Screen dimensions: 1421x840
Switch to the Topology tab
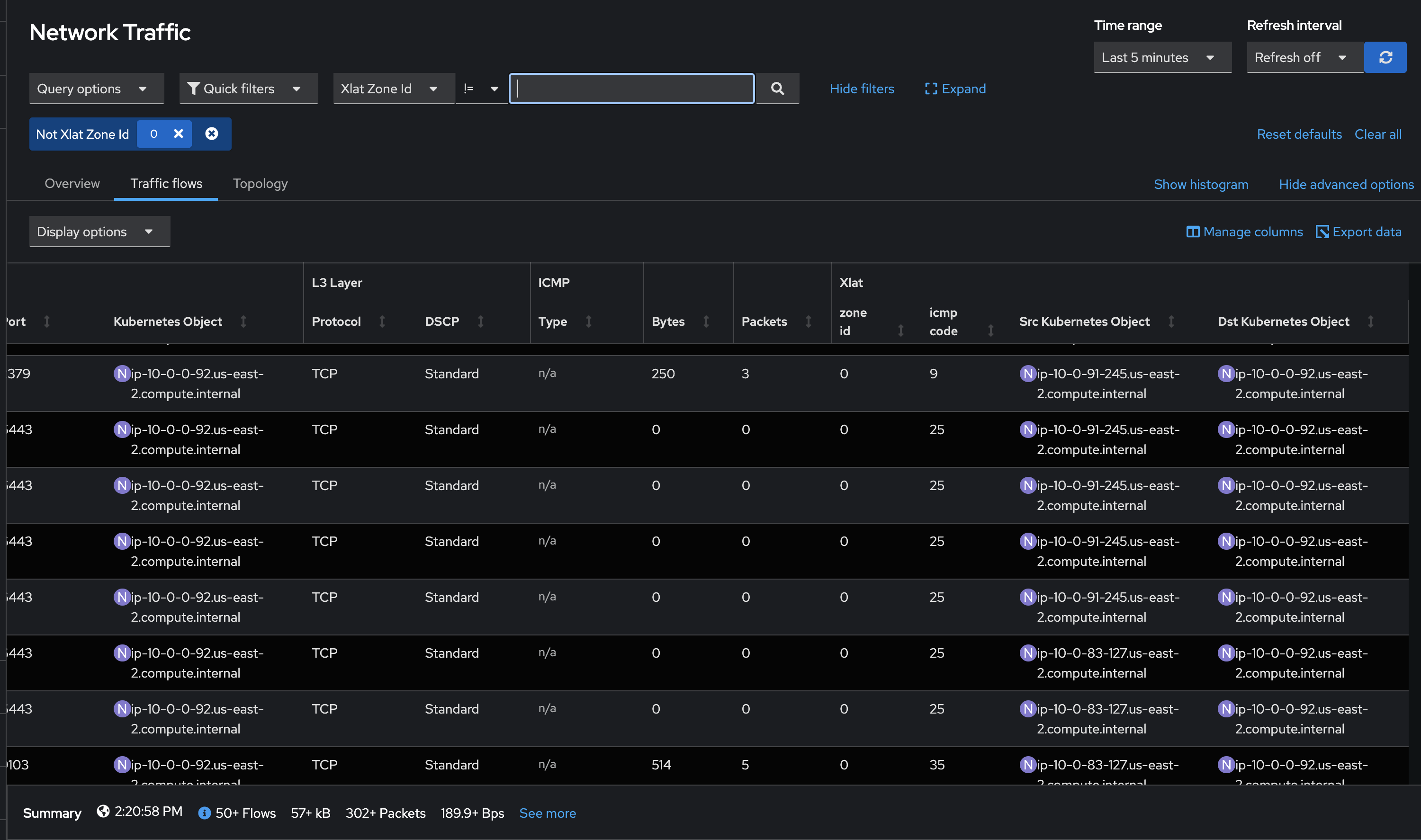261,183
